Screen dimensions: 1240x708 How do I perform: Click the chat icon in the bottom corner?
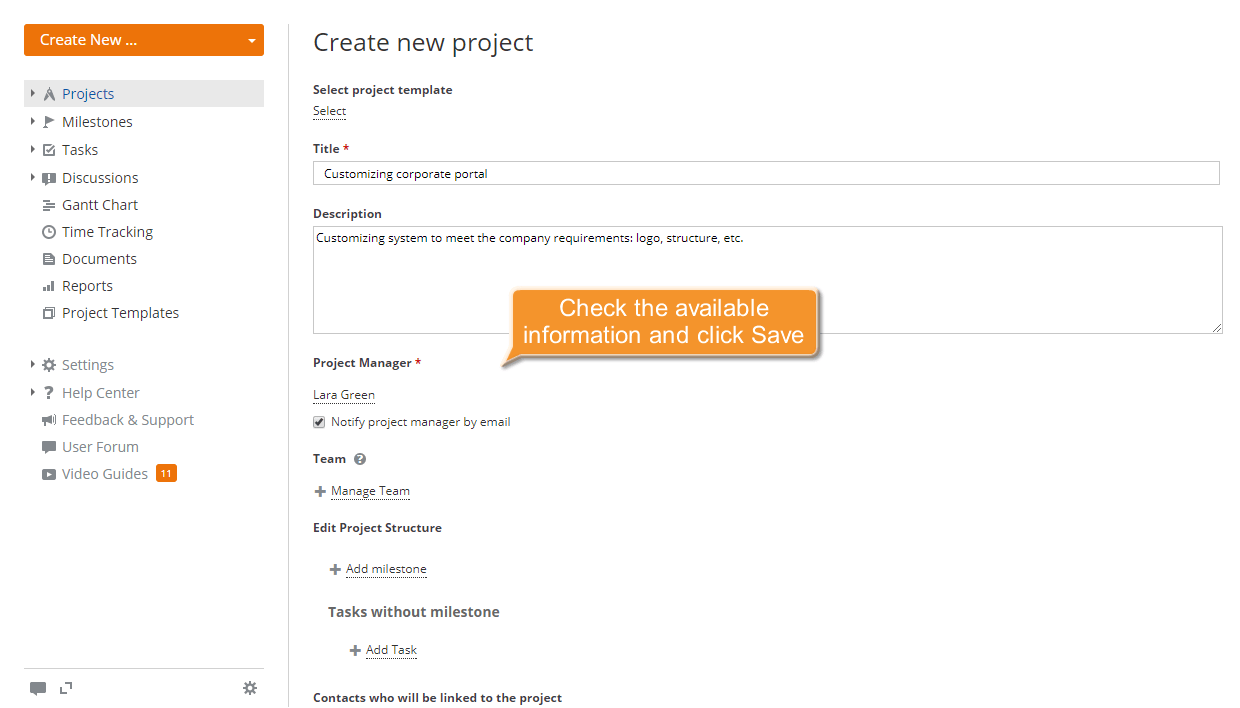pyautogui.click(x=37, y=688)
